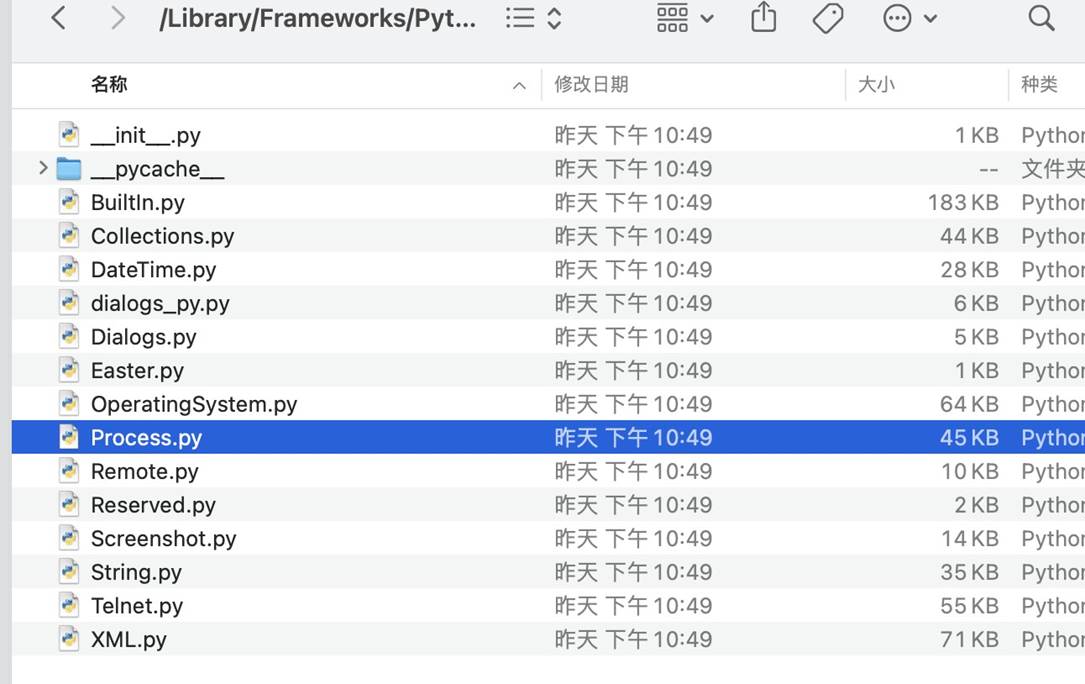Open the Share toolbar icon
Image resolution: width=1085 pixels, height=684 pixels.
[x=764, y=18]
